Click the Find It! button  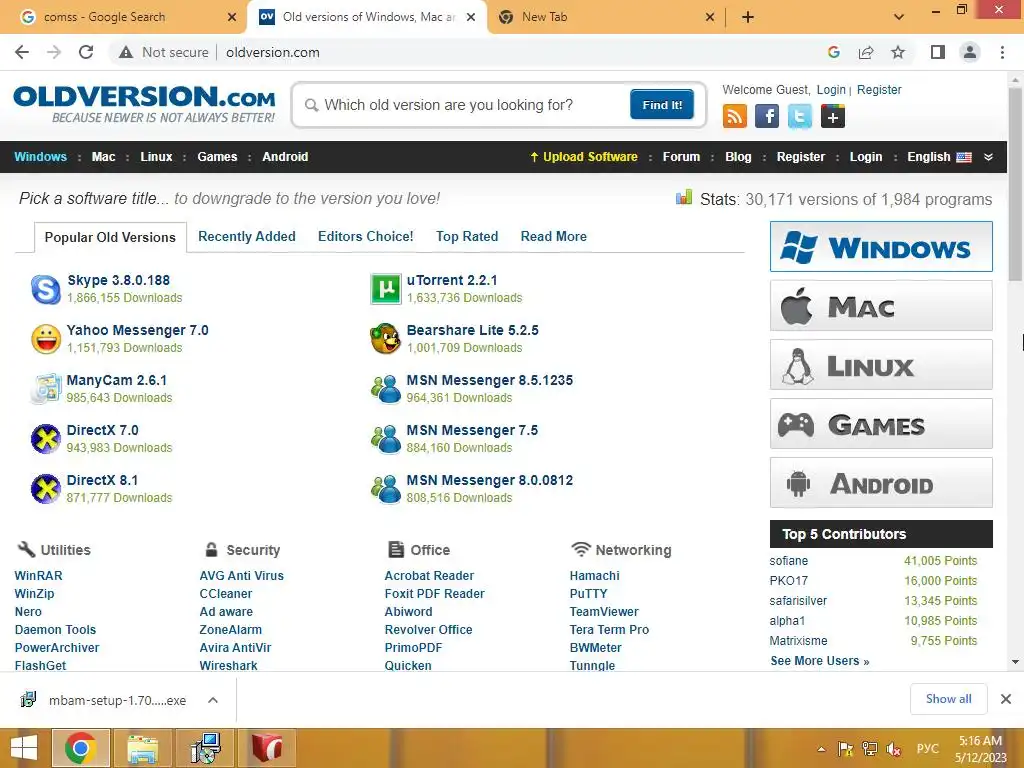(x=662, y=104)
